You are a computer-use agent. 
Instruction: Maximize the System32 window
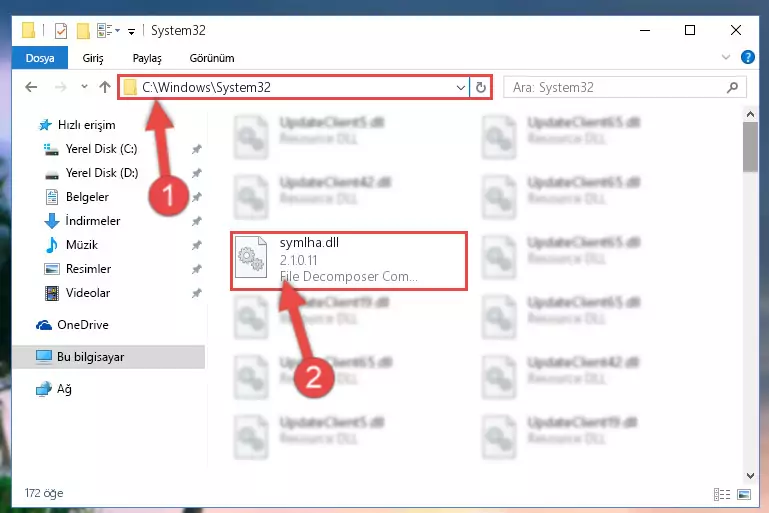point(690,30)
